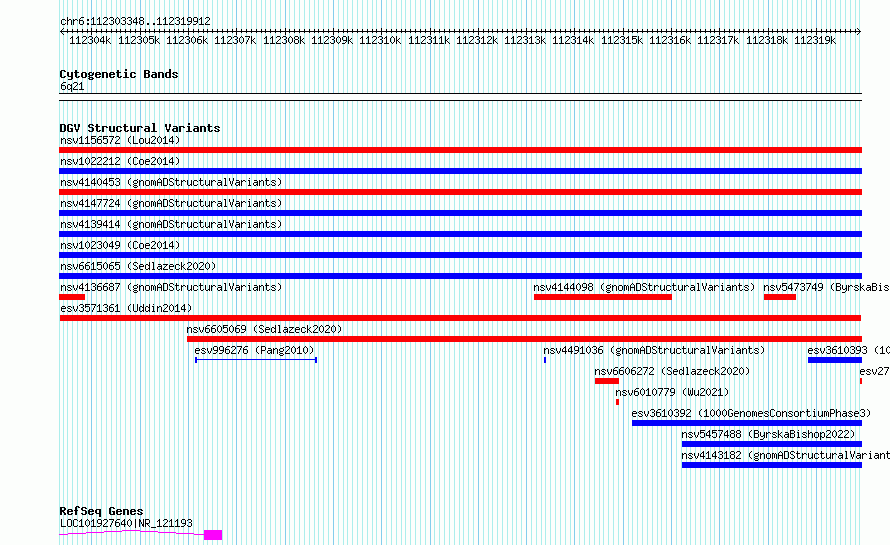Click the 6q21 cytogenetic band line
Image resolution: width=890 pixels, height=545 pixels.
tap(460, 97)
